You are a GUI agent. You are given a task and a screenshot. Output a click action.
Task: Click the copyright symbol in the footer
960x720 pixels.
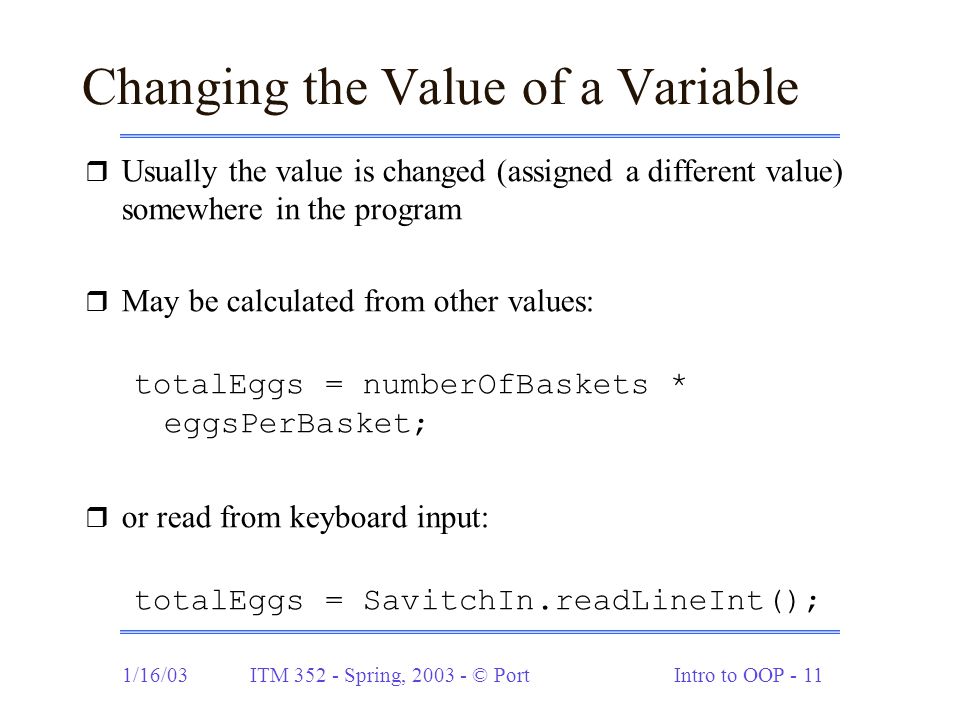coord(480,675)
